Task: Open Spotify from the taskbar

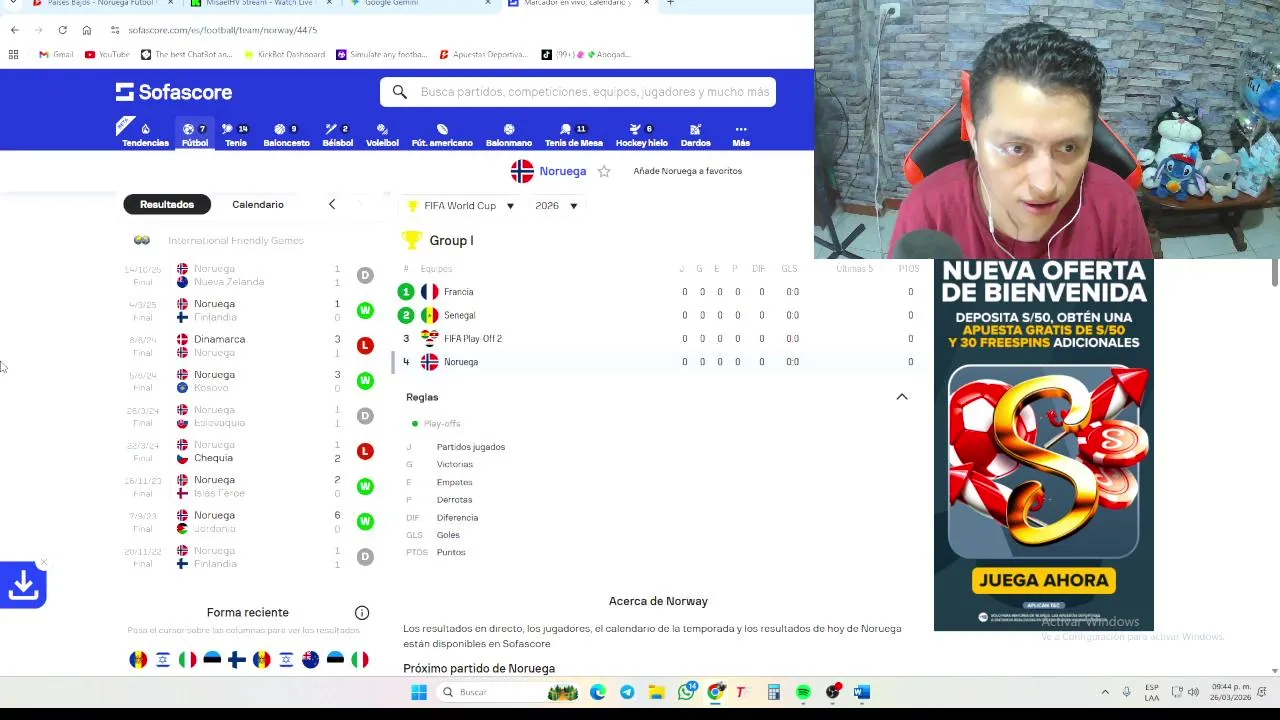Action: [803, 692]
